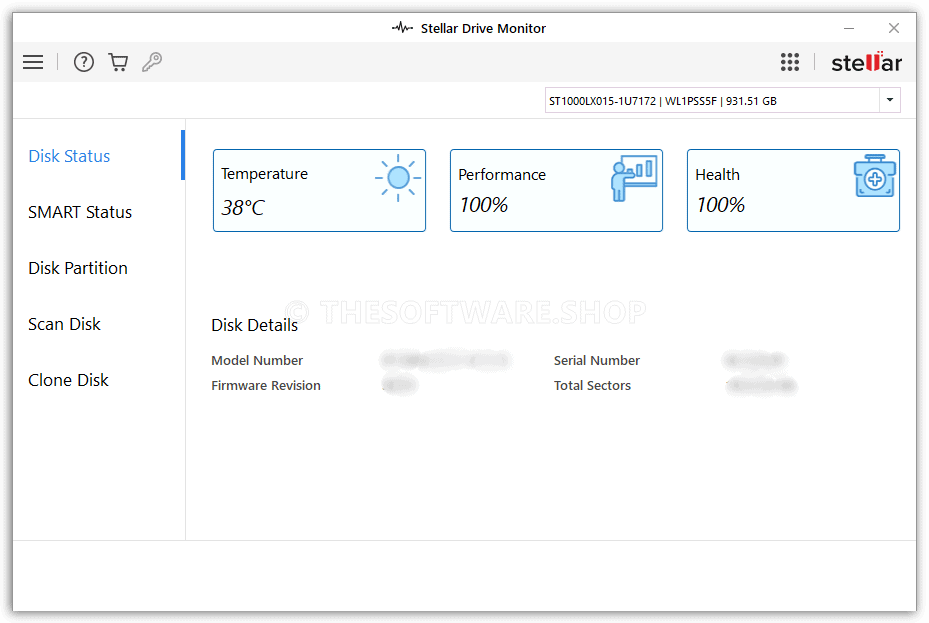Viewport: 929px width, 623px height.
Task: Switch to the SMART Status tab
Action: pos(80,212)
